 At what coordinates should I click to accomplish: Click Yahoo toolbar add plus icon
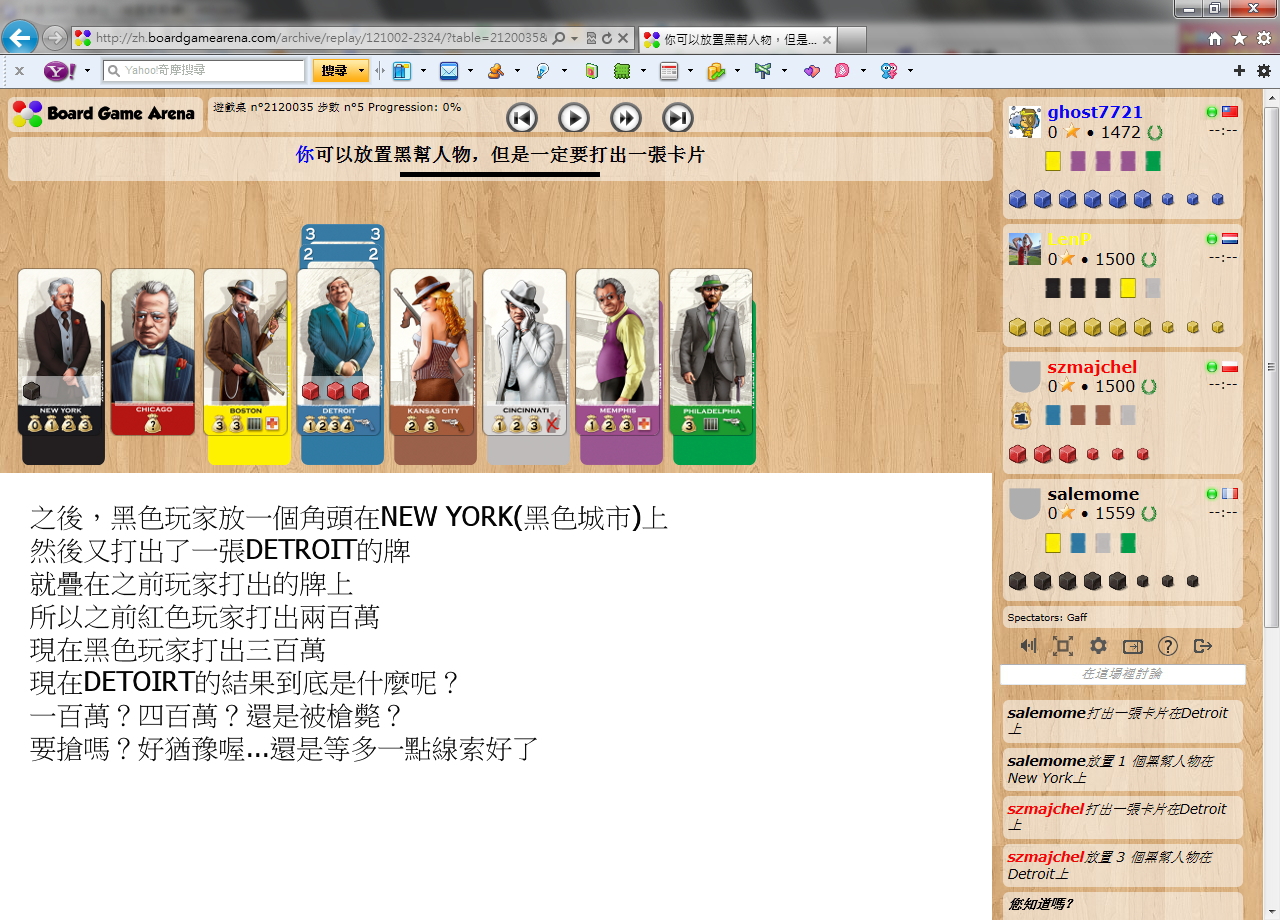(1239, 71)
